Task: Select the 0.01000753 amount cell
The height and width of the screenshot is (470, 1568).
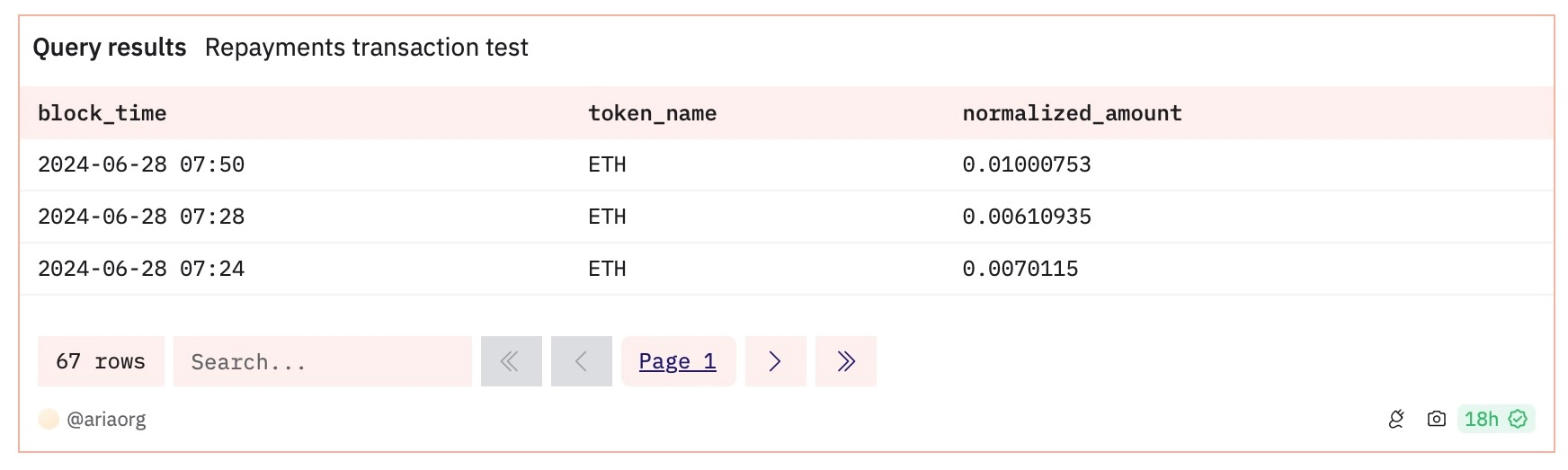Action: (x=1026, y=164)
